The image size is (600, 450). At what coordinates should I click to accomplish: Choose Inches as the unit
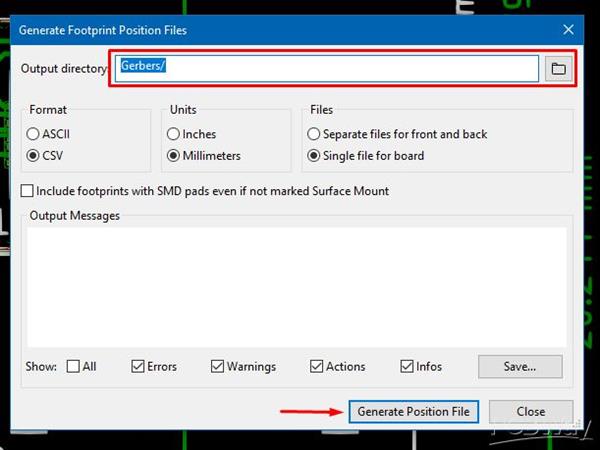(174, 134)
